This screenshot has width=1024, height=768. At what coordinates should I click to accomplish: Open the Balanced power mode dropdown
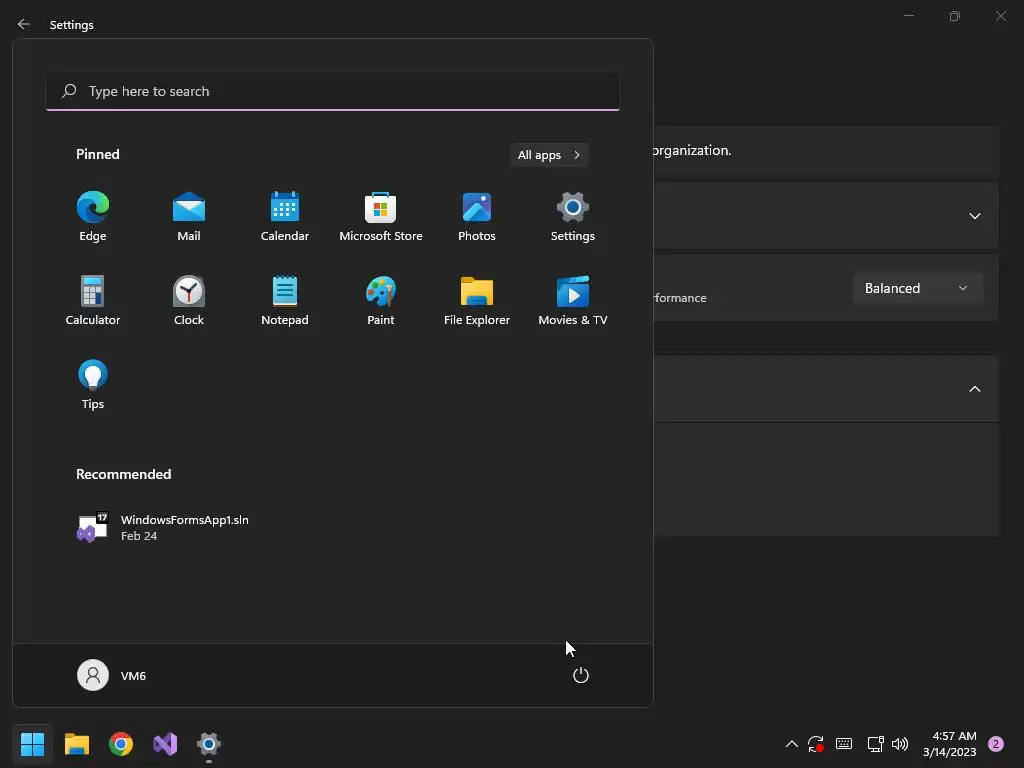click(x=918, y=288)
